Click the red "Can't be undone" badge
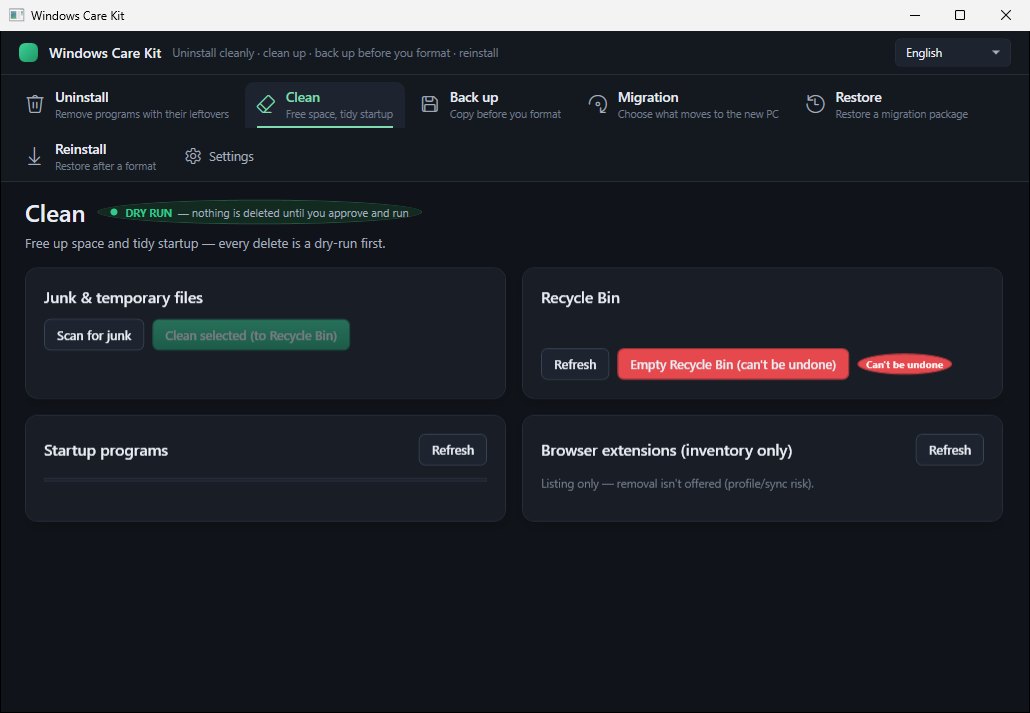 (x=905, y=365)
